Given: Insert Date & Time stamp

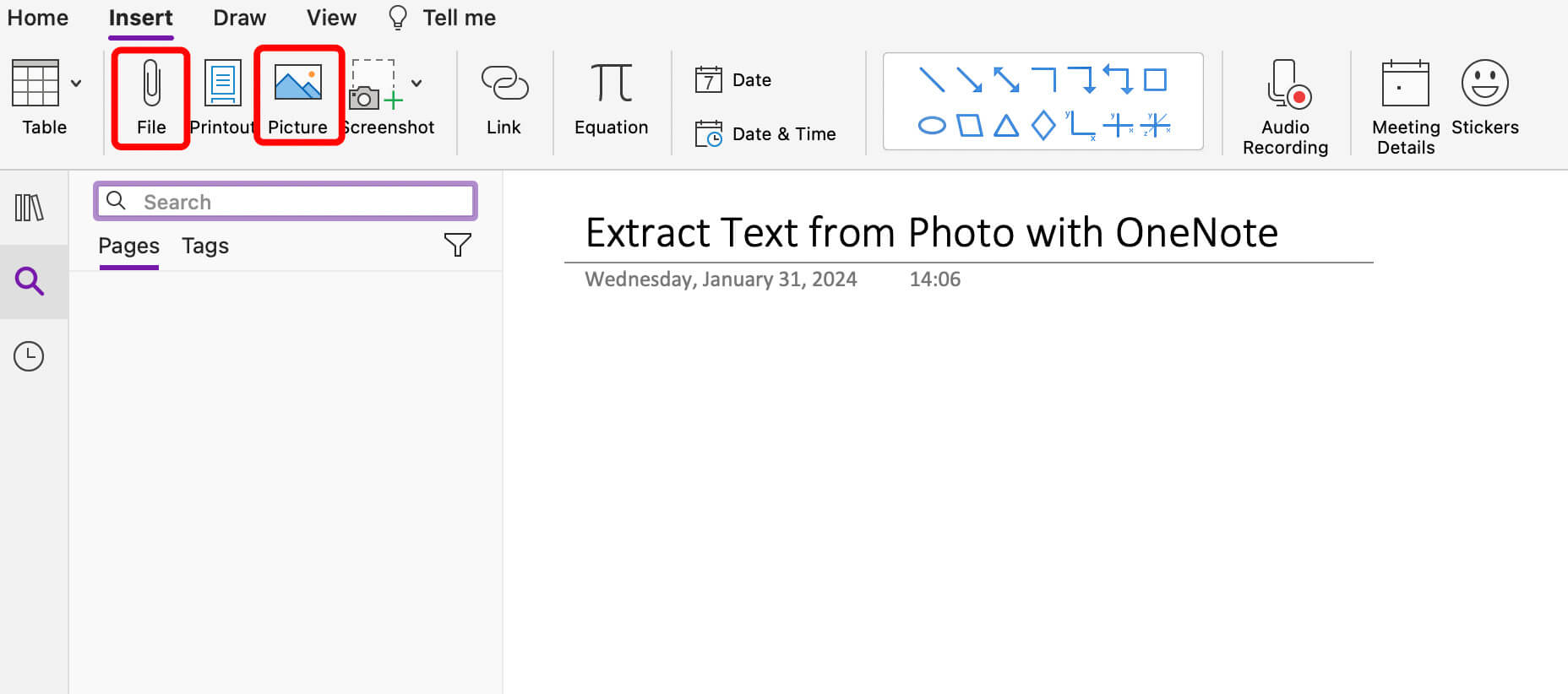Looking at the screenshot, I should pos(765,133).
